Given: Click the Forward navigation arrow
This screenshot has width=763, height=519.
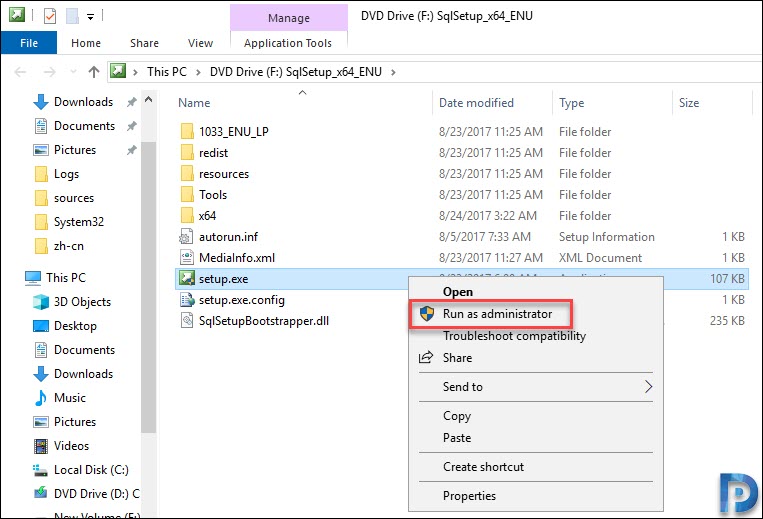Looking at the screenshot, I should (x=49, y=72).
